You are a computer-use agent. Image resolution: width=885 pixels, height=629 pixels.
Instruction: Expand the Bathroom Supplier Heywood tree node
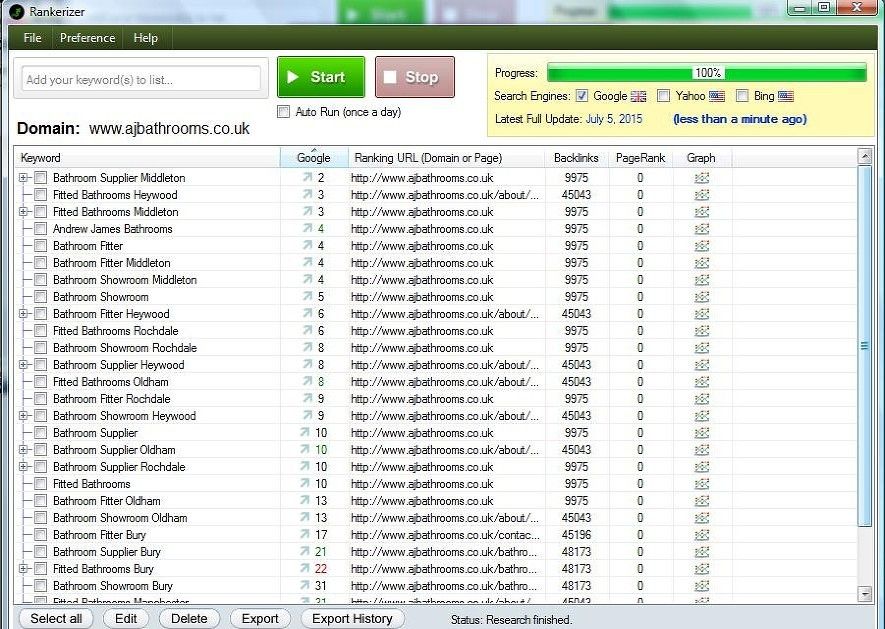point(23,365)
